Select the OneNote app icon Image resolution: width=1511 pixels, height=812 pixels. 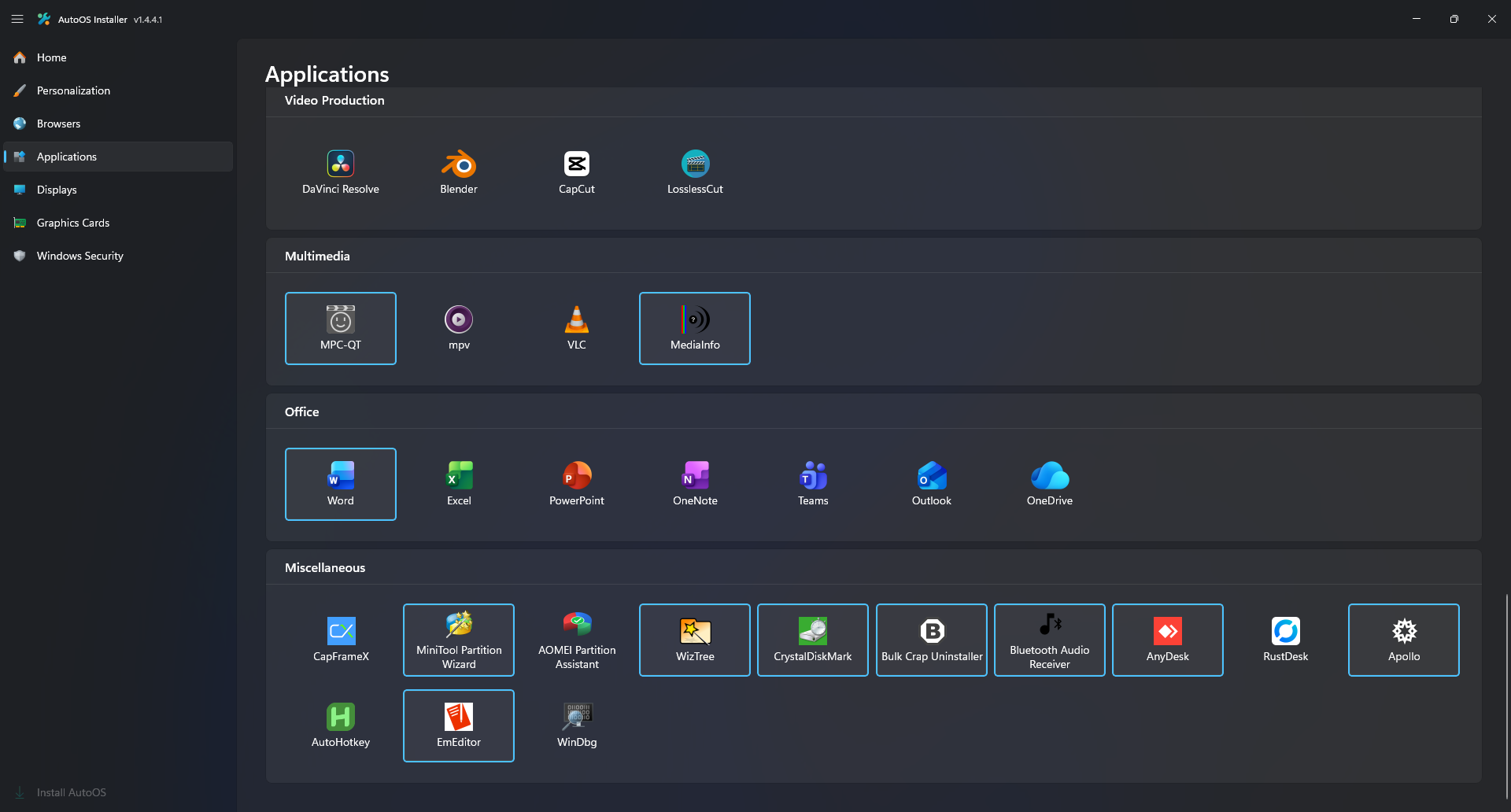tap(695, 475)
